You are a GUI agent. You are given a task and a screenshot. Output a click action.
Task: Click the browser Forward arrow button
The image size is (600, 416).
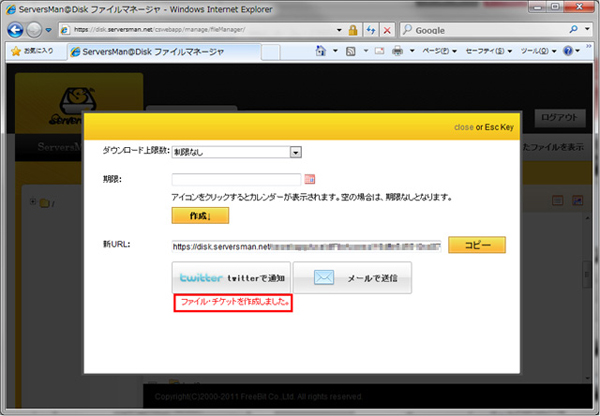[x=34, y=30]
